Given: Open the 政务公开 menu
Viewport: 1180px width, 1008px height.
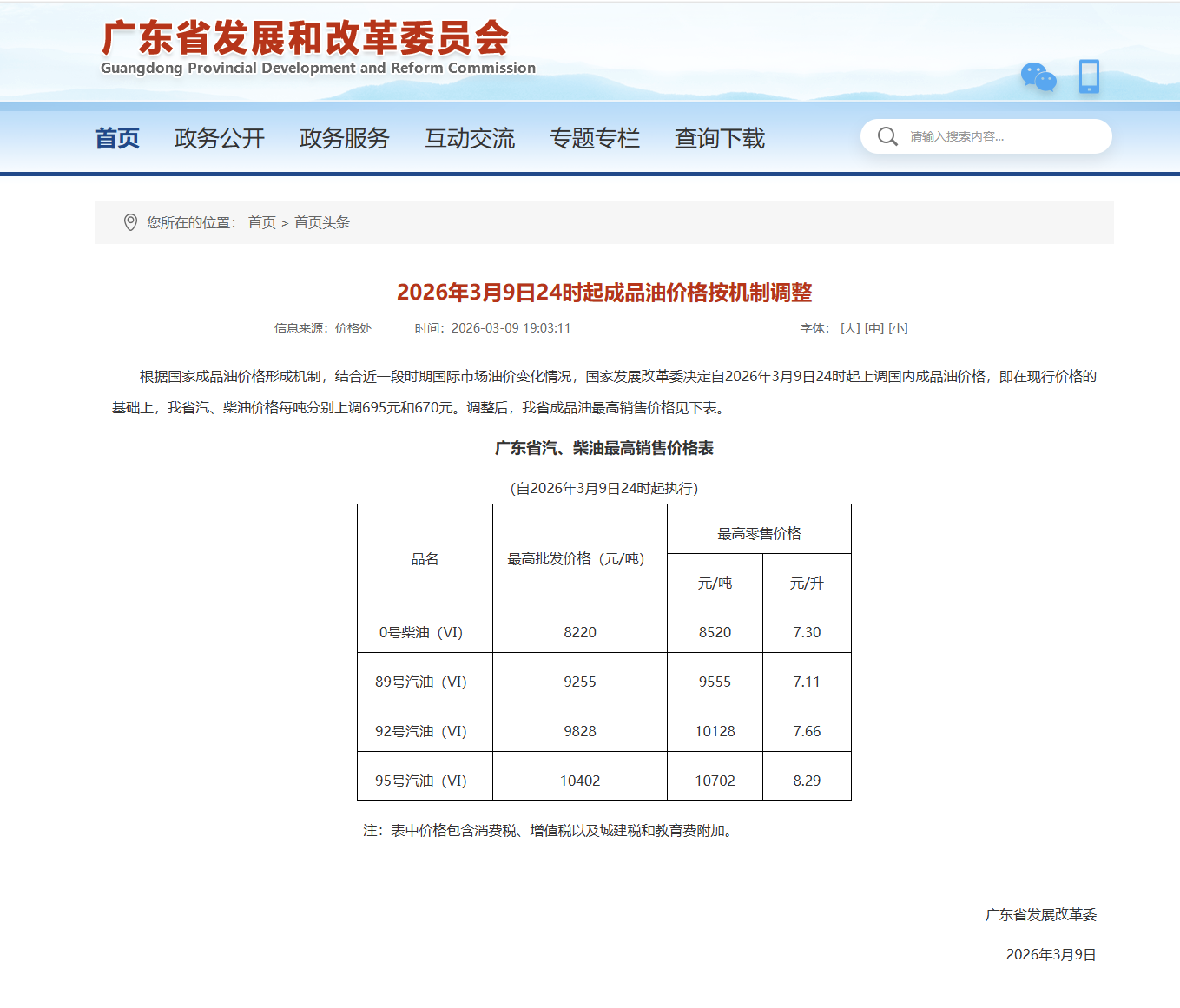Looking at the screenshot, I should pyautogui.click(x=220, y=138).
